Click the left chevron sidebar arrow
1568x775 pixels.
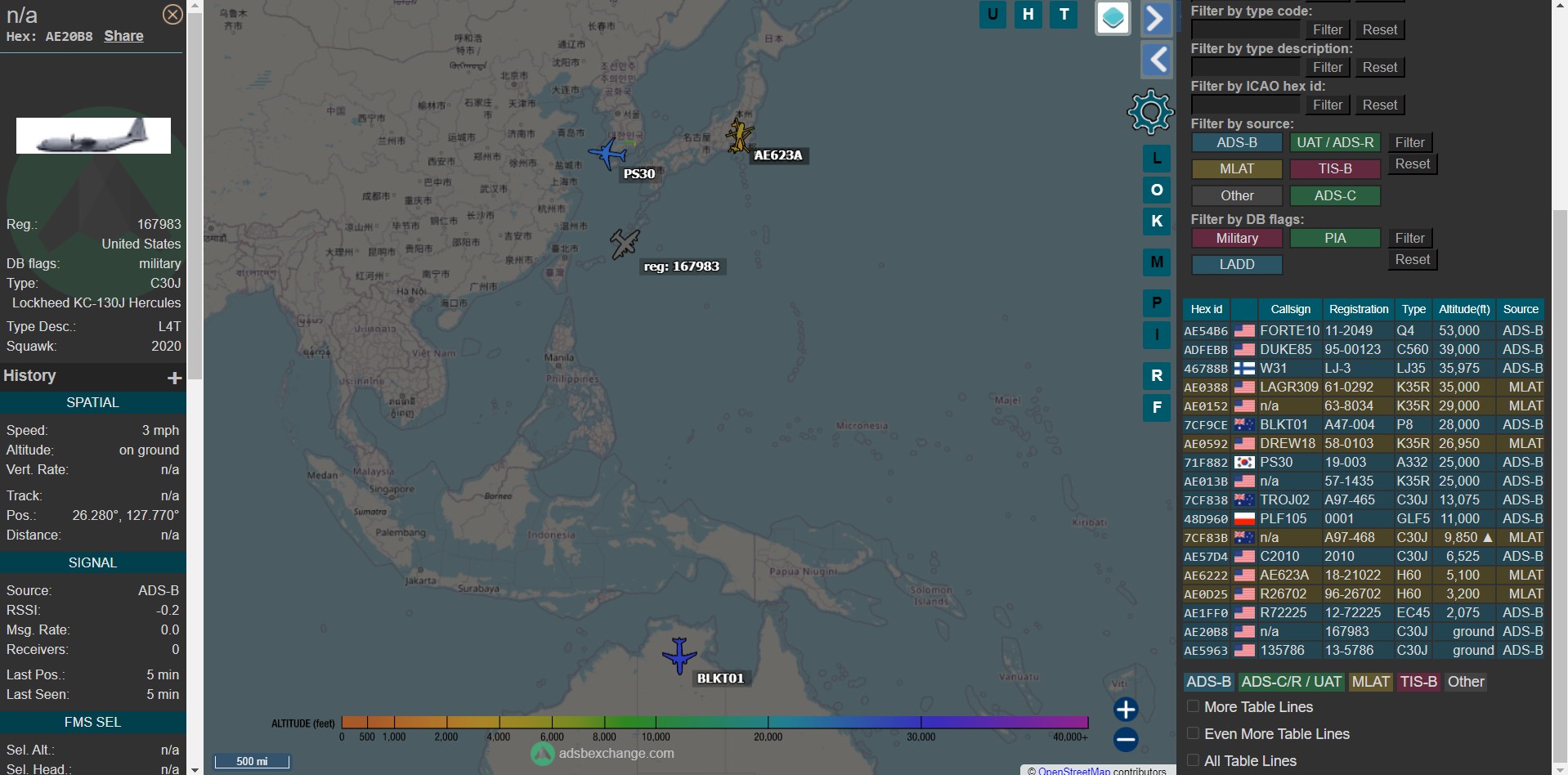[x=1156, y=60]
